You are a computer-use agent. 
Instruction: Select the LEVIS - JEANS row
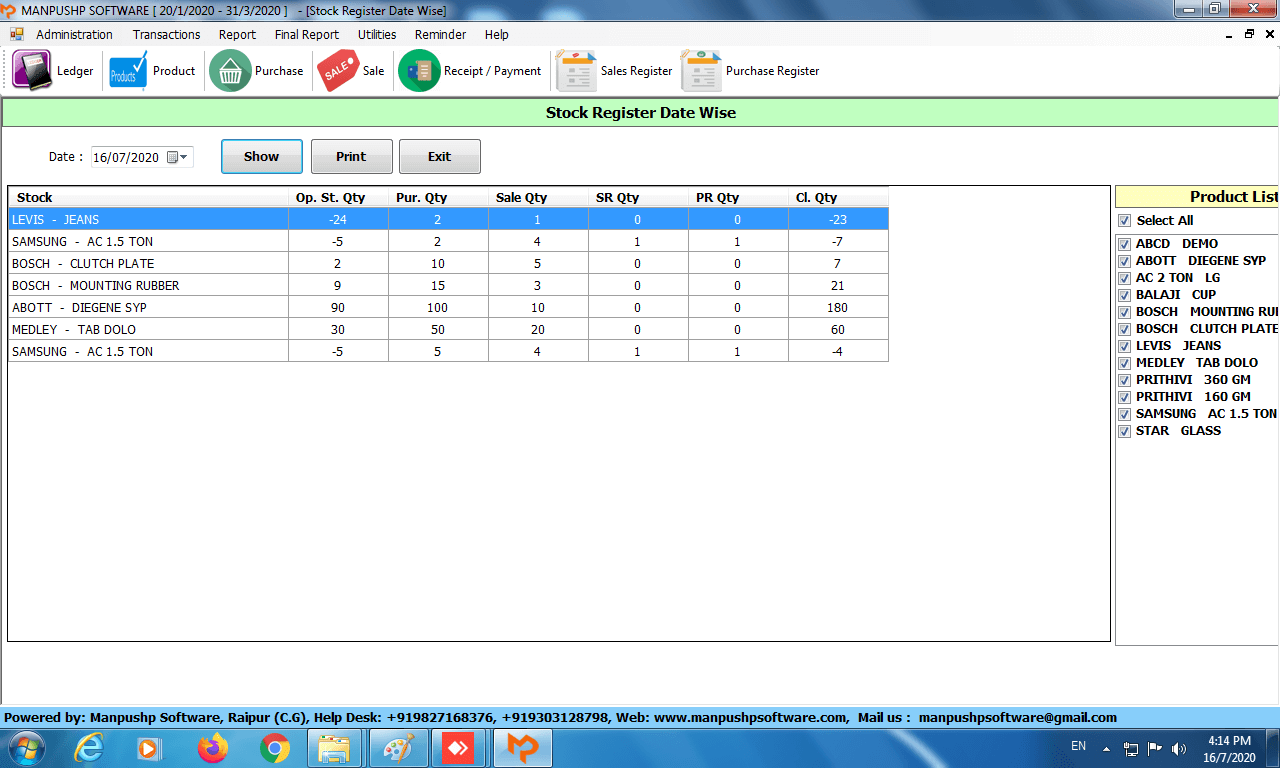coord(448,219)
